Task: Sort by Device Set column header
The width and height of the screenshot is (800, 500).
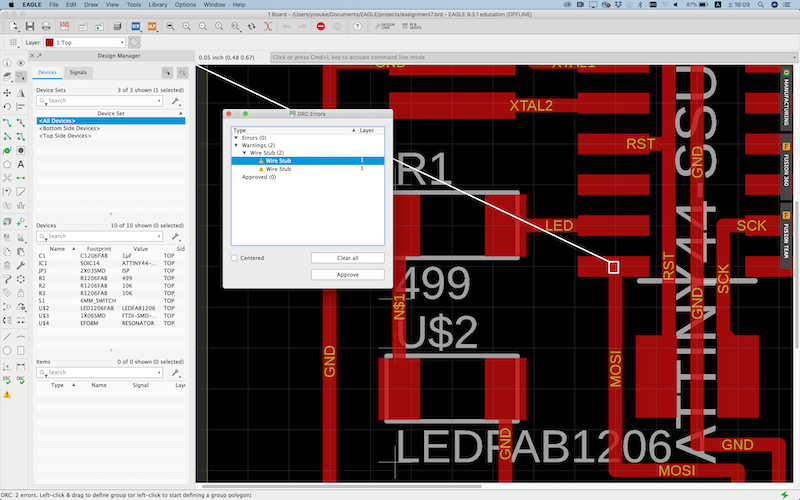Action: pyautogui.click(x=111, y=113)
